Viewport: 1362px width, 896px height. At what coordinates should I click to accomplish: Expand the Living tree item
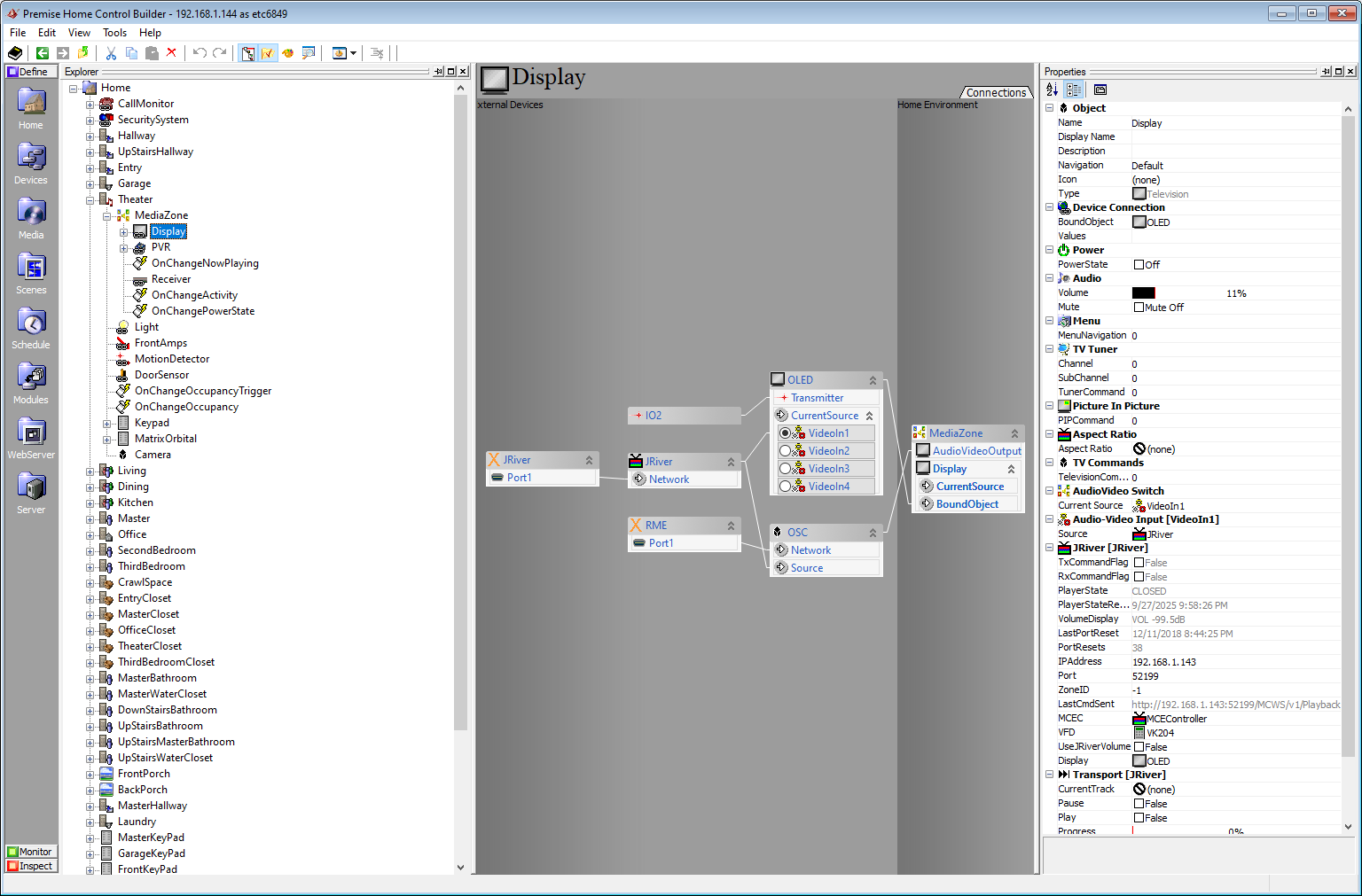click(x=89, y=471)
